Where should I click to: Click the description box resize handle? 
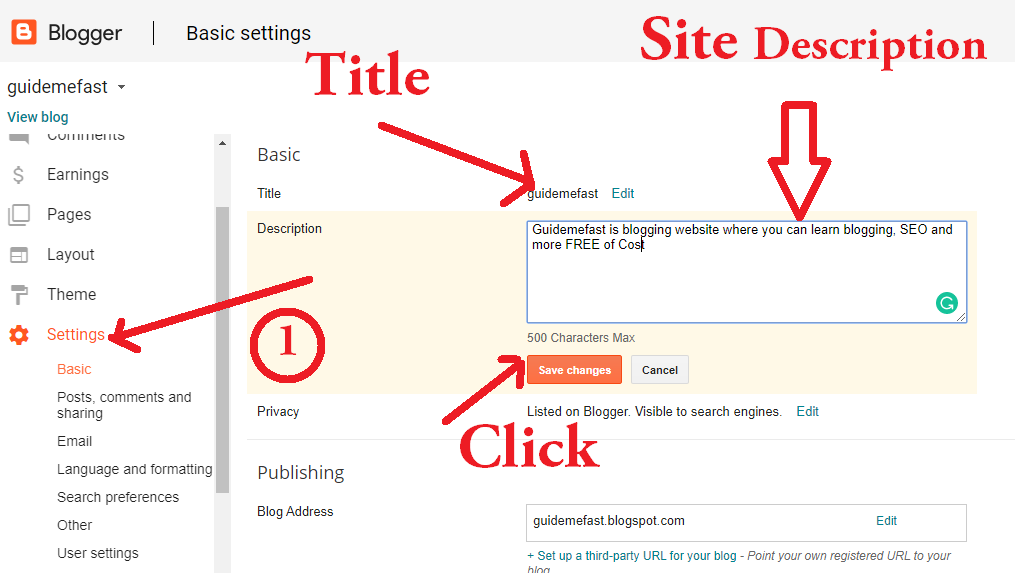point(961,317)
